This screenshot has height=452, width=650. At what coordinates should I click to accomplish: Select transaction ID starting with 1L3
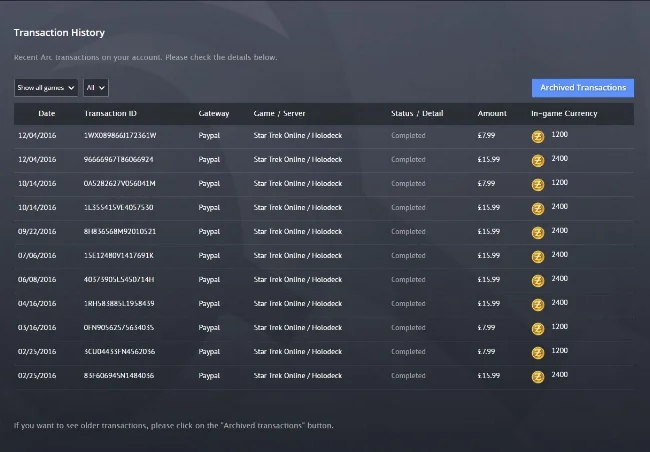[119, 208]
